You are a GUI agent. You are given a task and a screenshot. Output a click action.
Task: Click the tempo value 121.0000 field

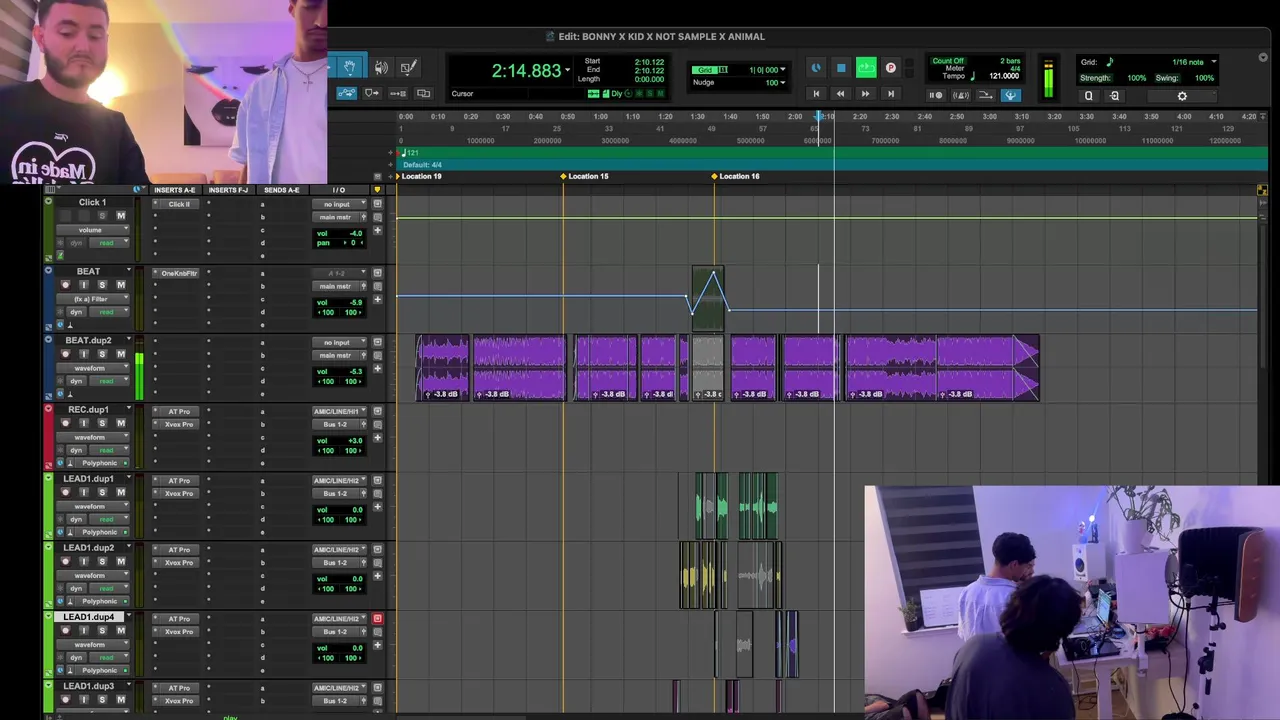coord(1004,76)
